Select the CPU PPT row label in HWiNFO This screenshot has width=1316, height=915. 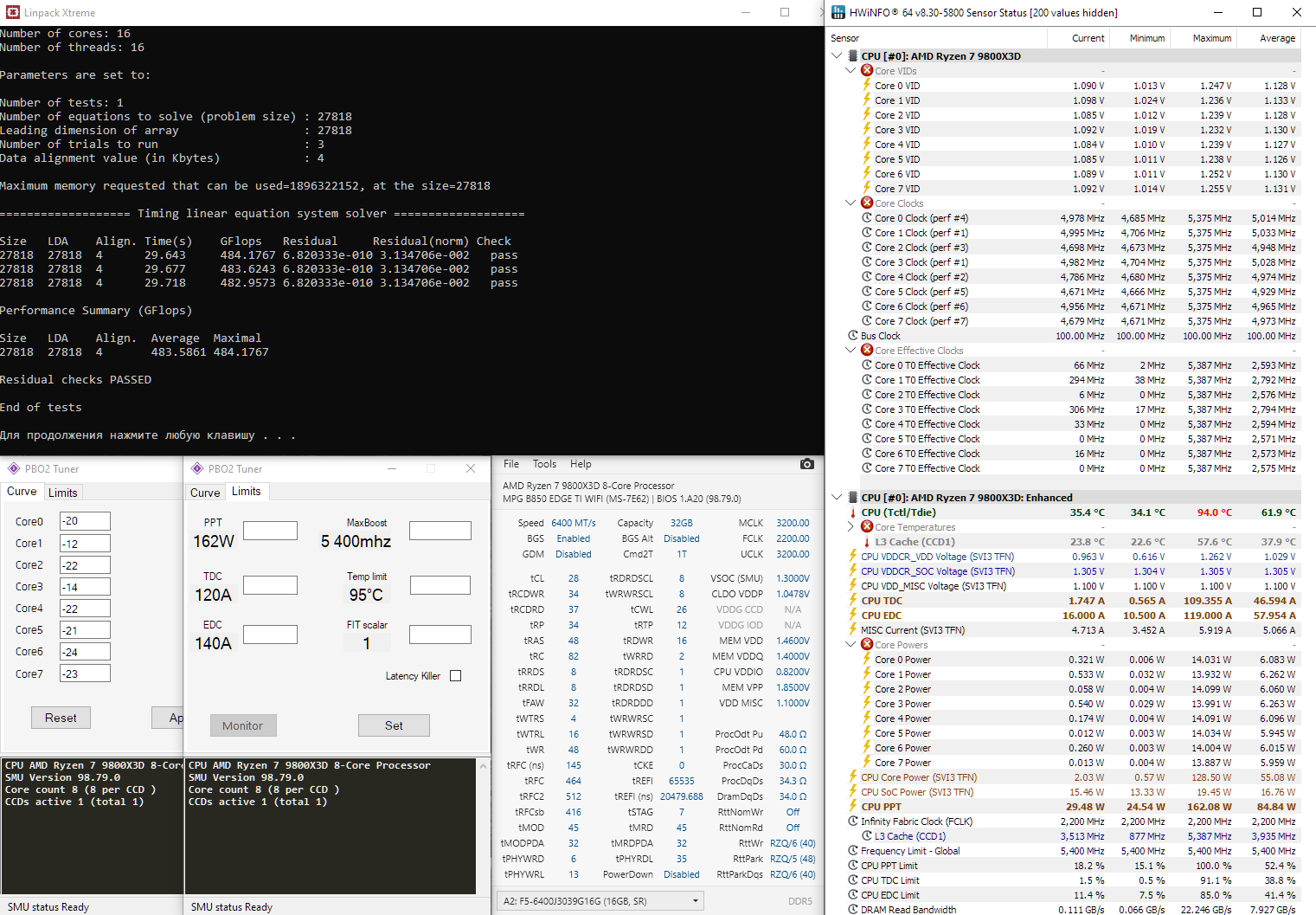click(881, 806)
